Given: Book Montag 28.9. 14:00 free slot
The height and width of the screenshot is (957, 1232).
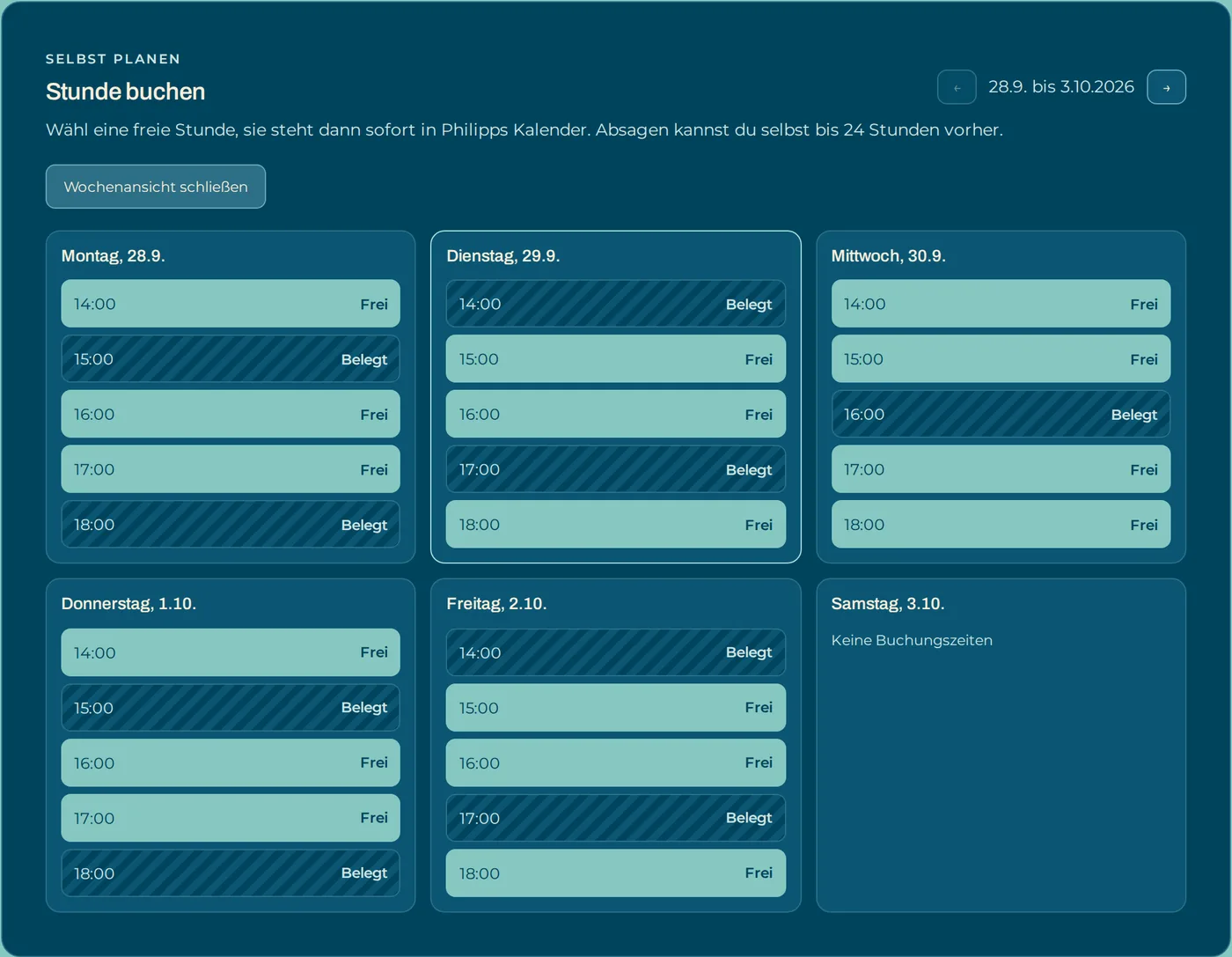Looking at the screenshot, I should tap(231, 304).
